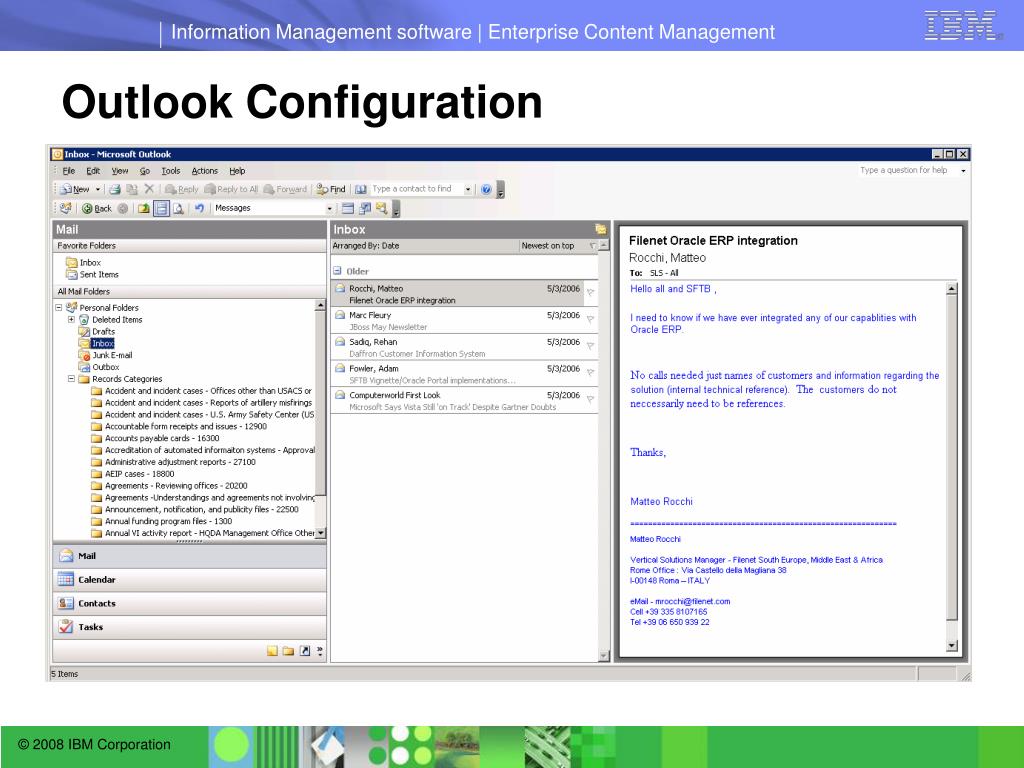This screenshot has width=1024, height=768.
Task: Click the Reply button
Action: (182, 189)
